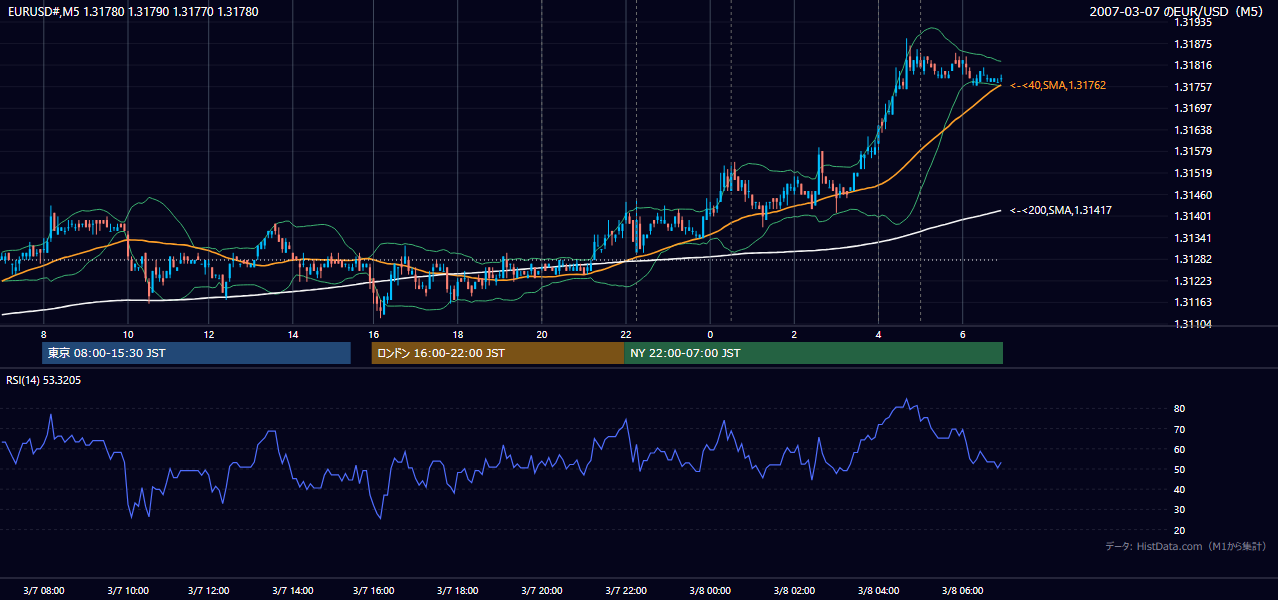Click the 40 SMA label reading 1.31762

[x=1058, y=86]
